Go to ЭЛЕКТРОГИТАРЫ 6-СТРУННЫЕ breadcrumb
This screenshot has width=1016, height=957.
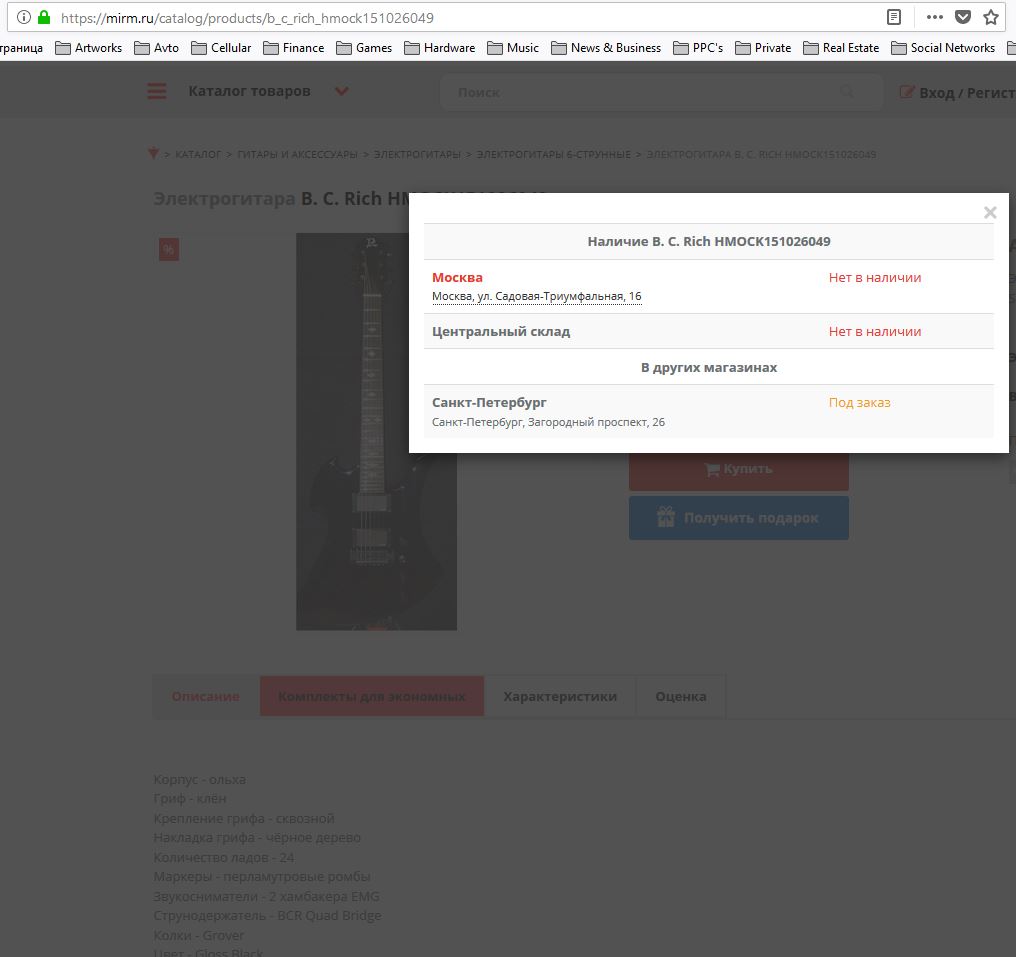pos(553,154)
